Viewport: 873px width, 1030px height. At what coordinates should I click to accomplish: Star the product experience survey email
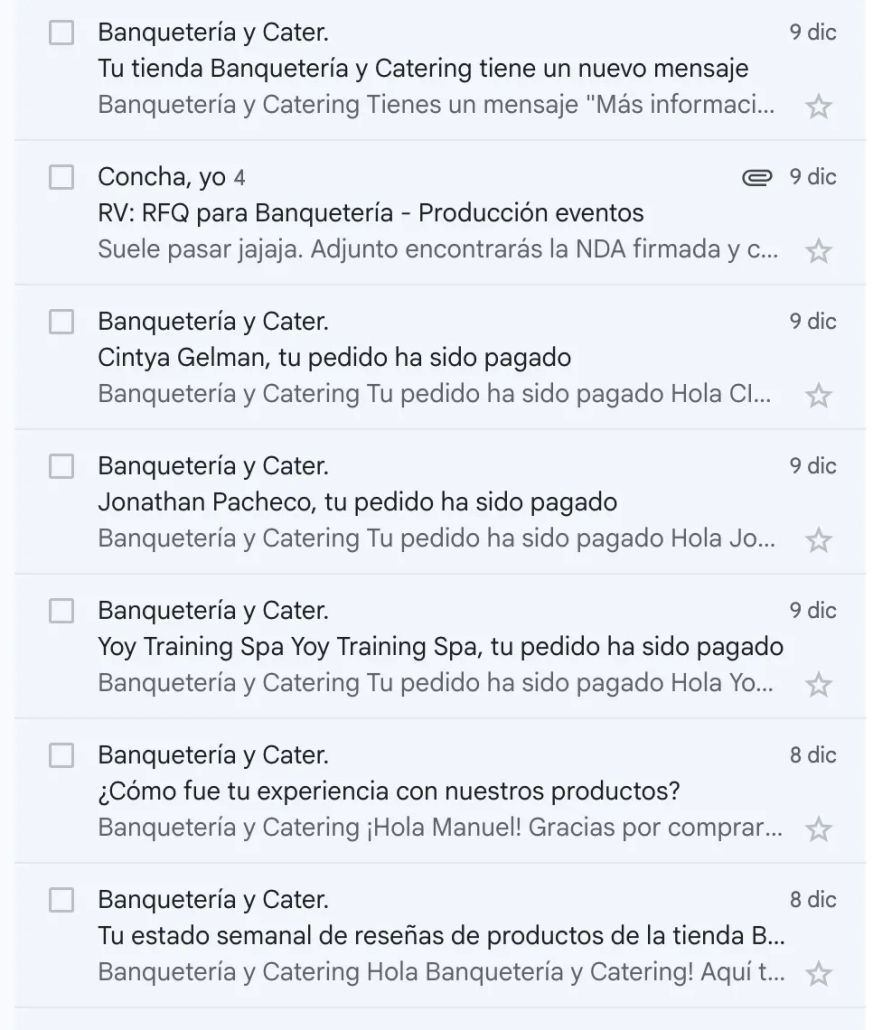click(818, 829)
